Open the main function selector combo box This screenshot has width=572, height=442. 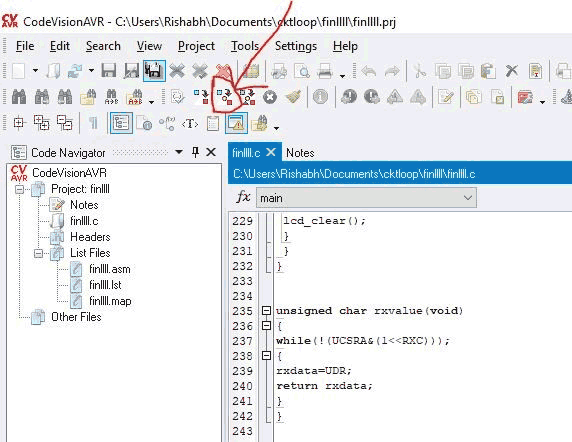[366, 198]
